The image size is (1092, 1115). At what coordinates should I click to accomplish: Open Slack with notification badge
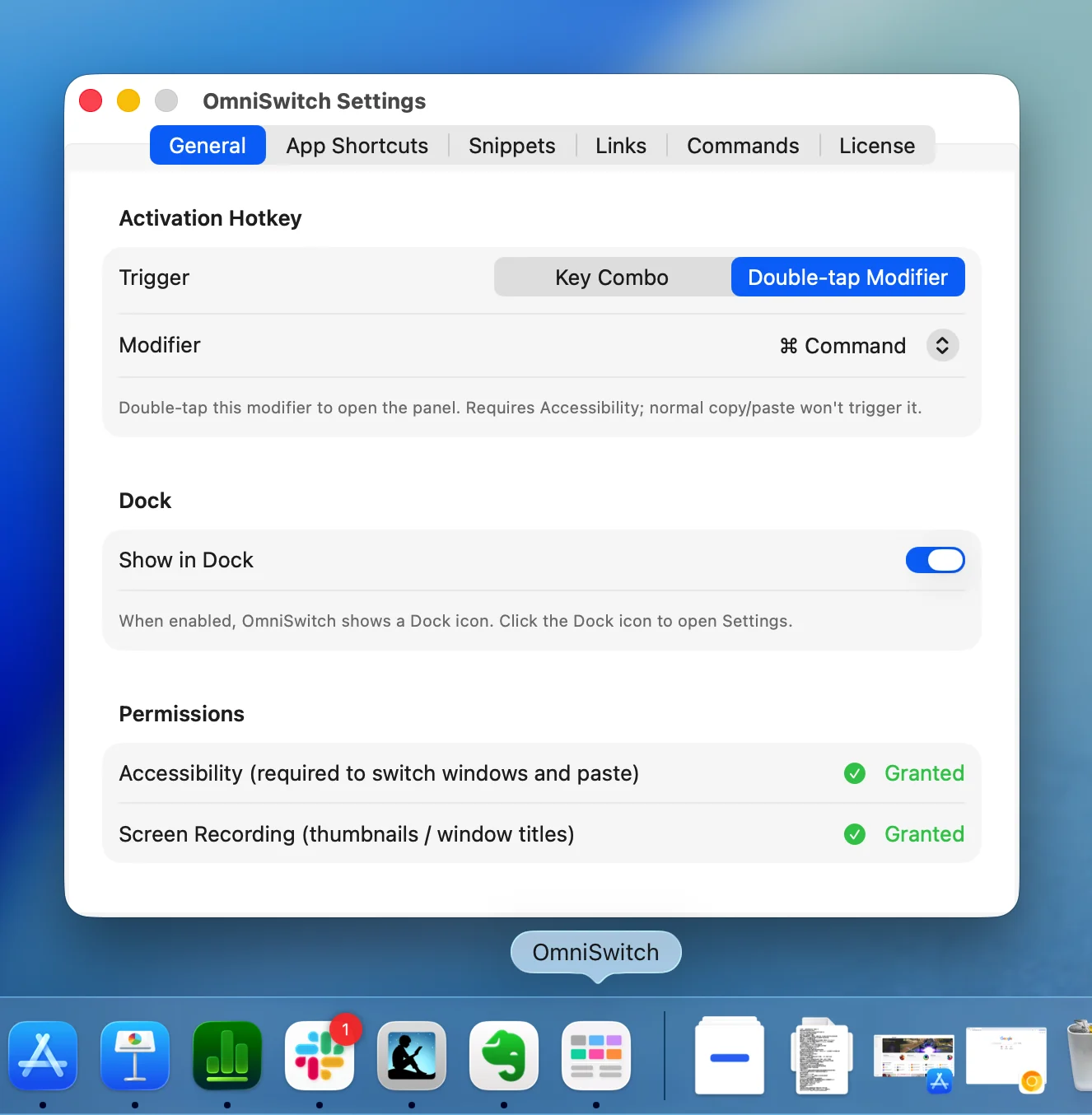(x=320, y=1056)
